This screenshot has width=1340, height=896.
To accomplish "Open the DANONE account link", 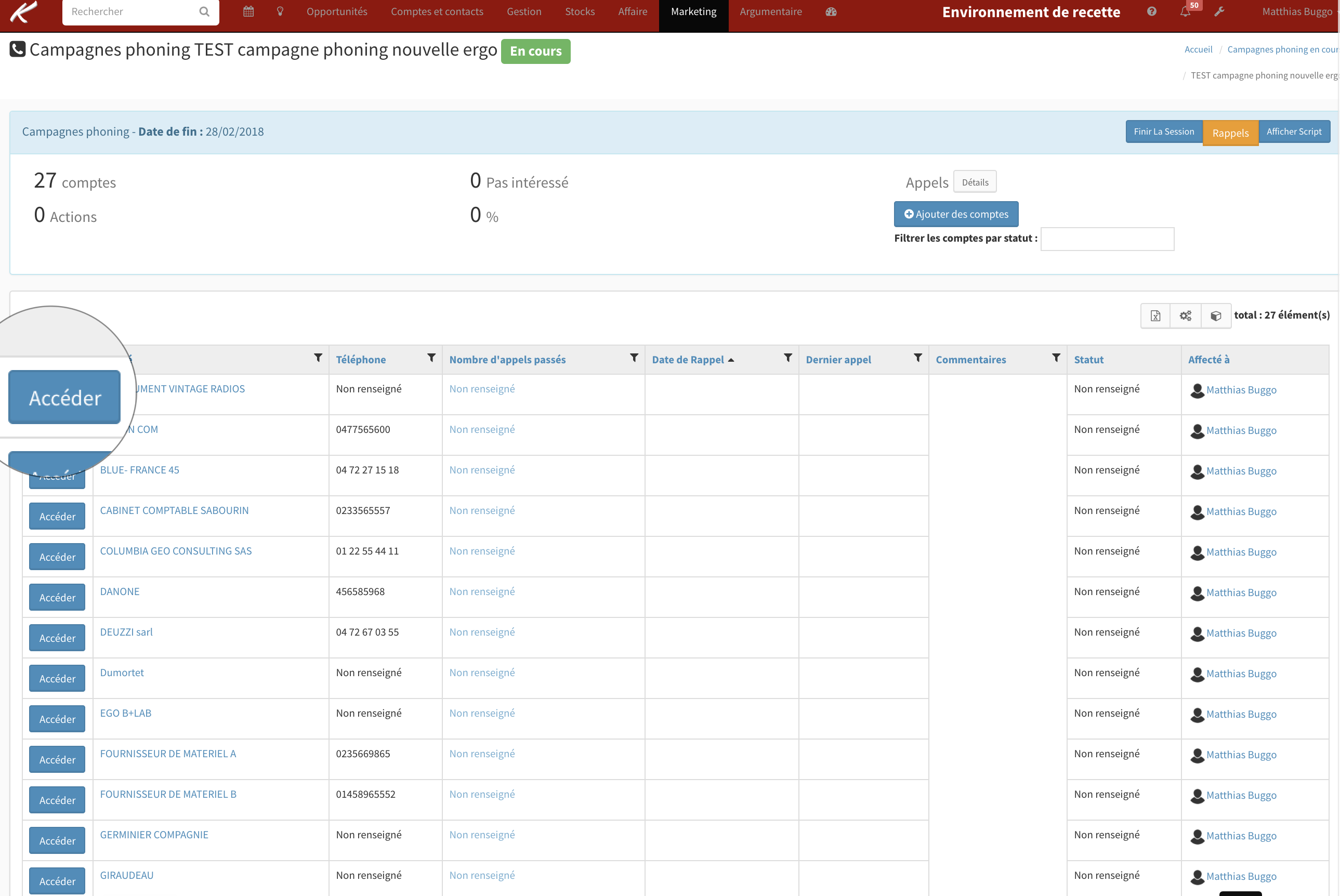I will [120, 591].
